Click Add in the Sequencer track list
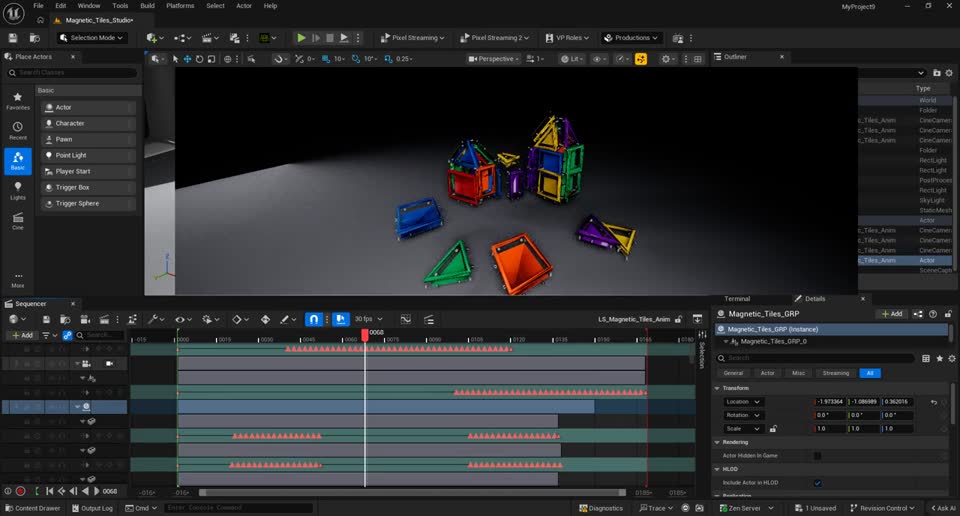The width and height of the screenshot is (960, 516). pos(23,335)
